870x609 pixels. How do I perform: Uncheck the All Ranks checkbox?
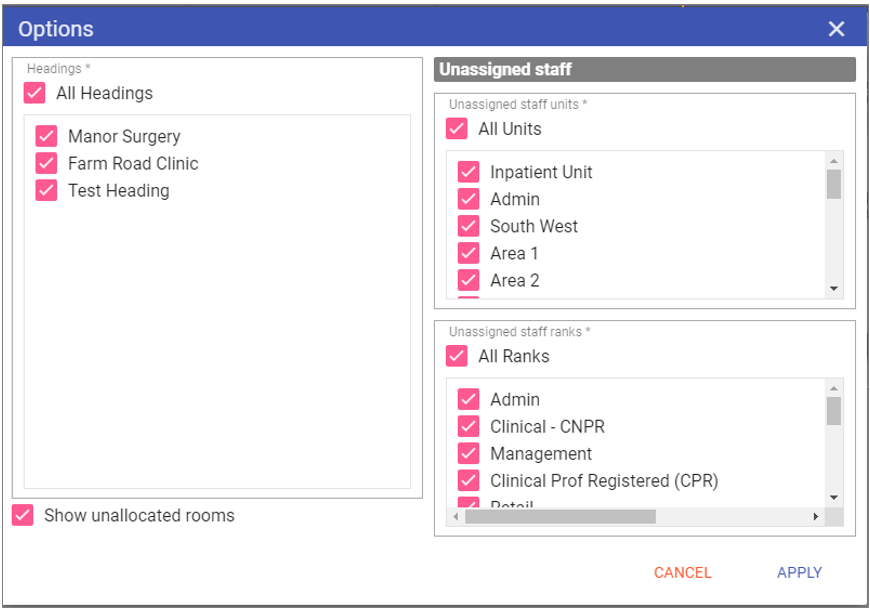[x=457, y=356]
